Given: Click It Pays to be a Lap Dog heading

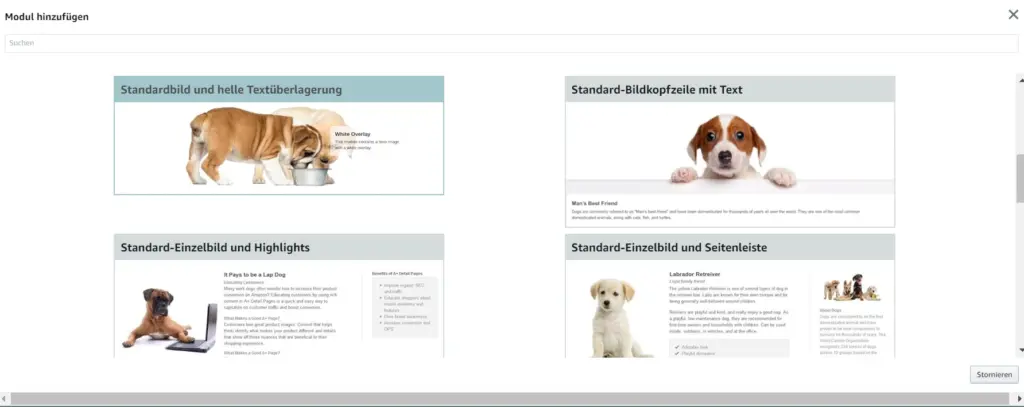Looking at the screenshot, I should coord(255,275).
